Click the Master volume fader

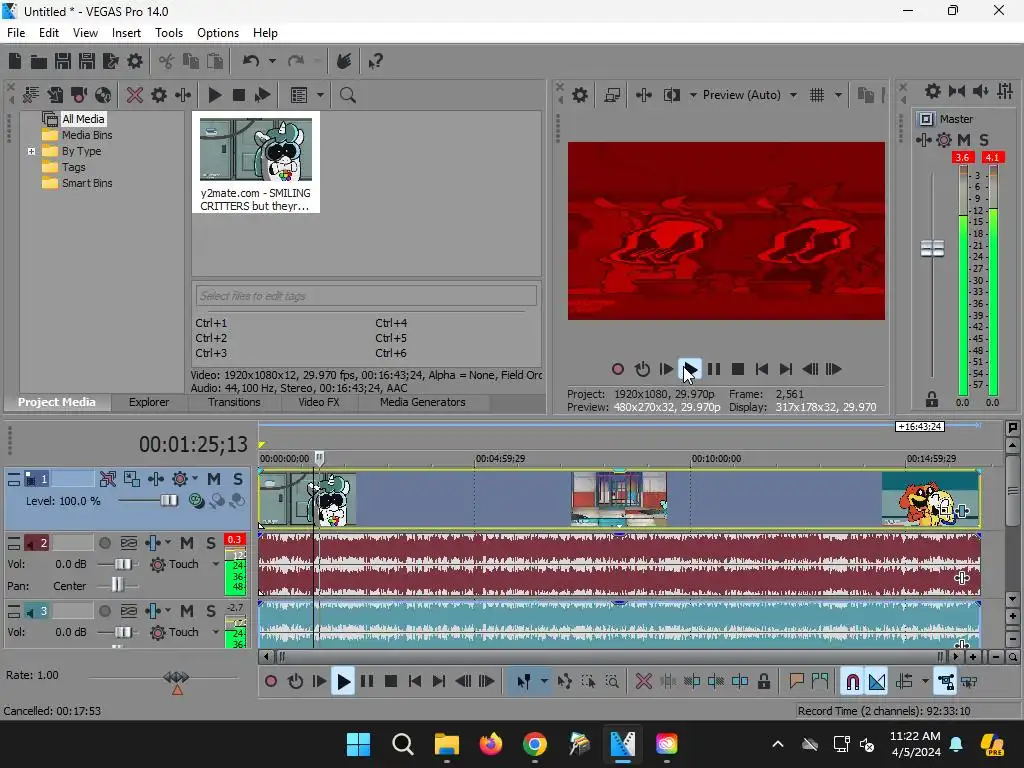coord(932,248)
